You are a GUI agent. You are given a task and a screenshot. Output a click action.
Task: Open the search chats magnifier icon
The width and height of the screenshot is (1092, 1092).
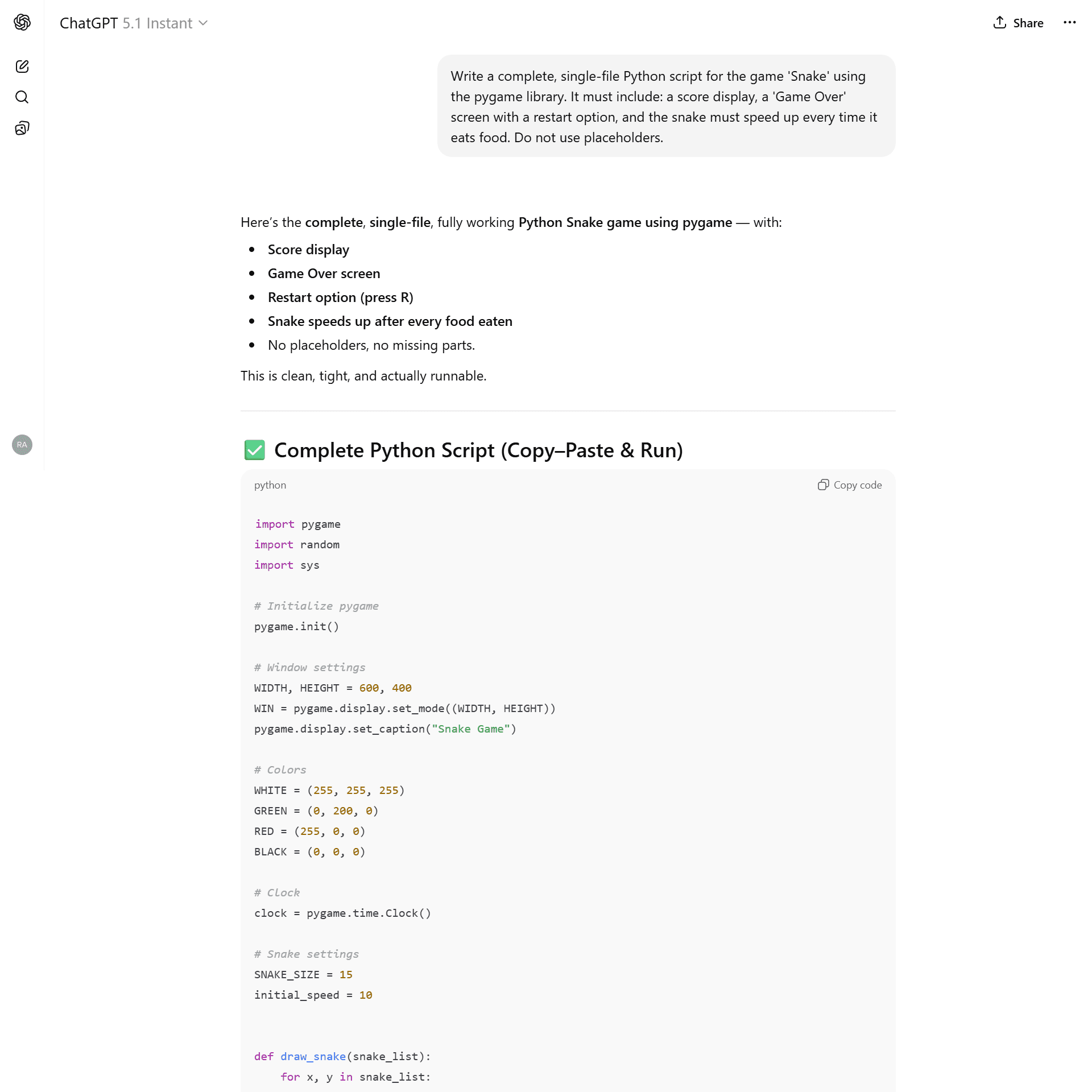tap(22, 97)
